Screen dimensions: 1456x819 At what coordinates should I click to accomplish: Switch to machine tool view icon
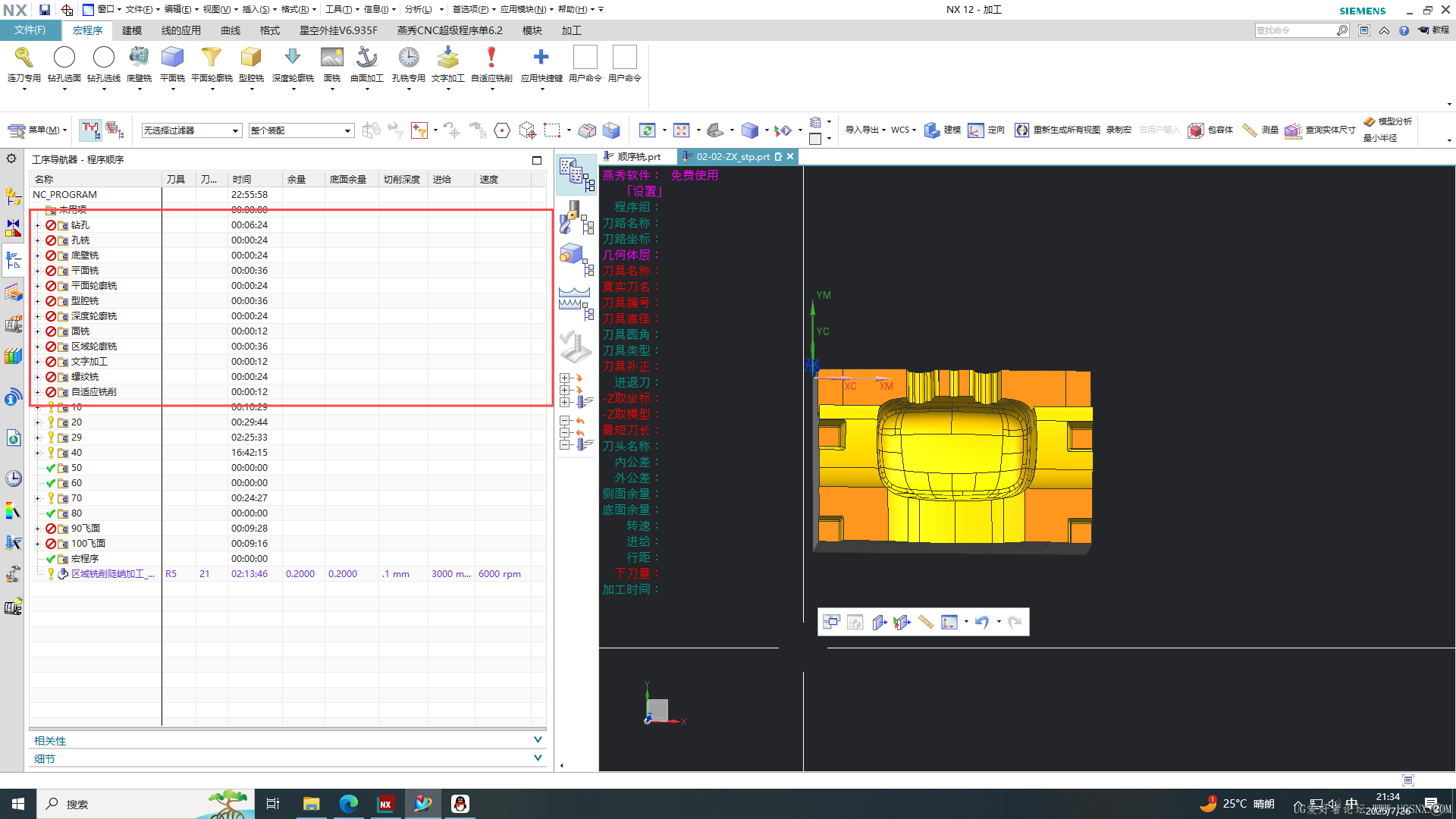[576, 218]
